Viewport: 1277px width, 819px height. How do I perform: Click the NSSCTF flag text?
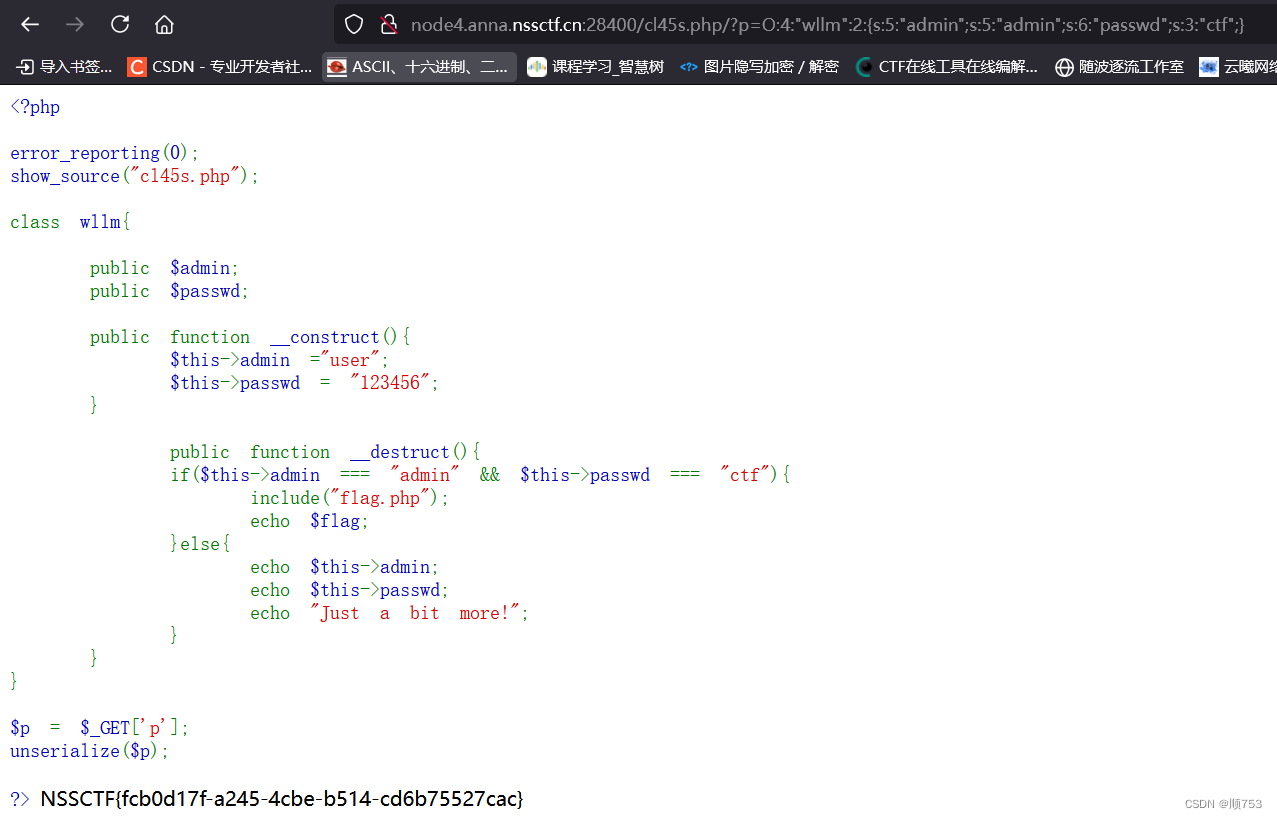[282, 799]
